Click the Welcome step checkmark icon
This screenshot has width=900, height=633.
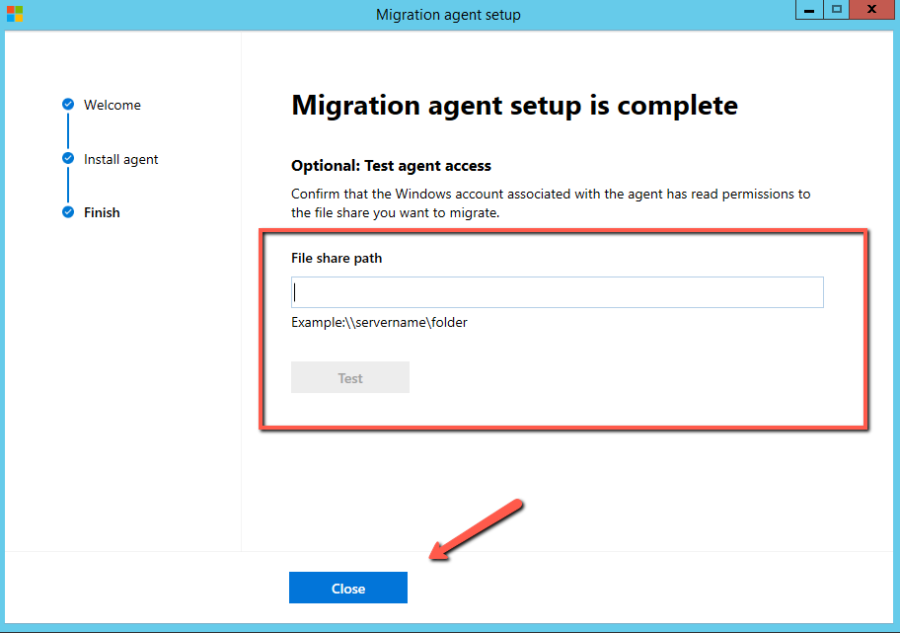click(68, 104)
